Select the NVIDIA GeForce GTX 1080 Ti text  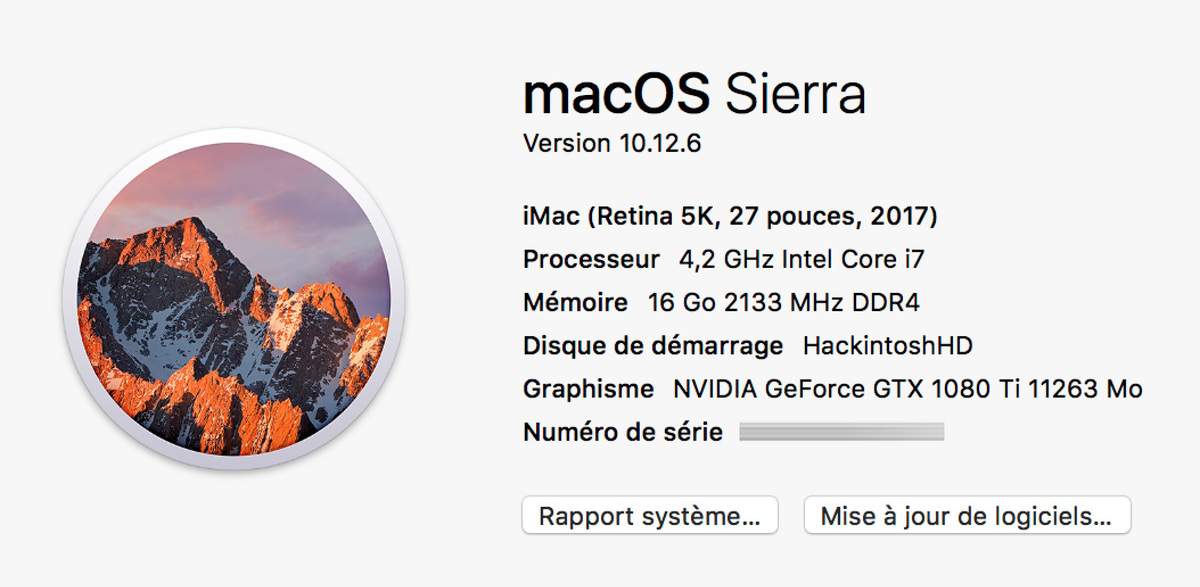pos(850,390)
